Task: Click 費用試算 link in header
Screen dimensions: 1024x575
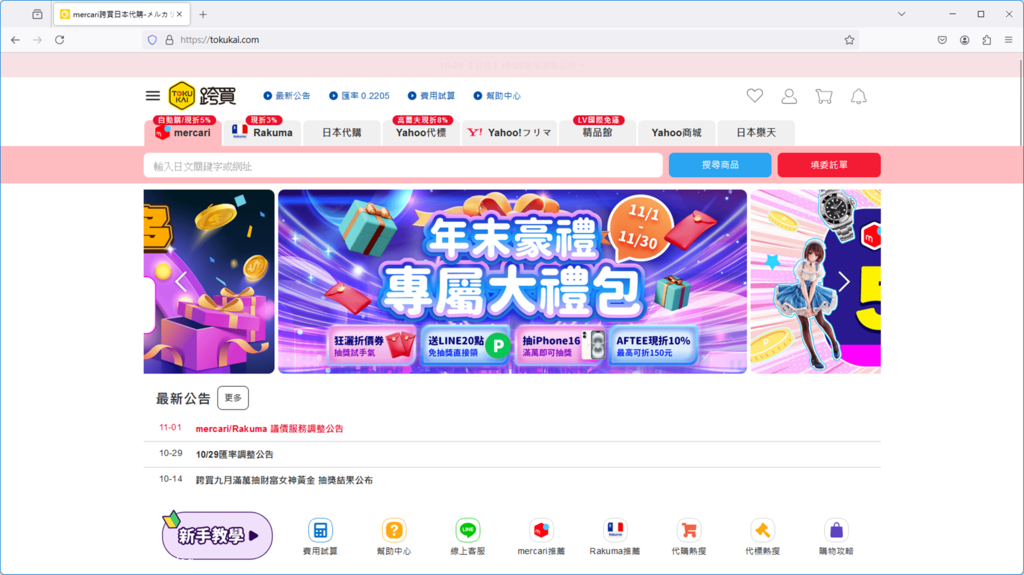Action: click(431, 96)
